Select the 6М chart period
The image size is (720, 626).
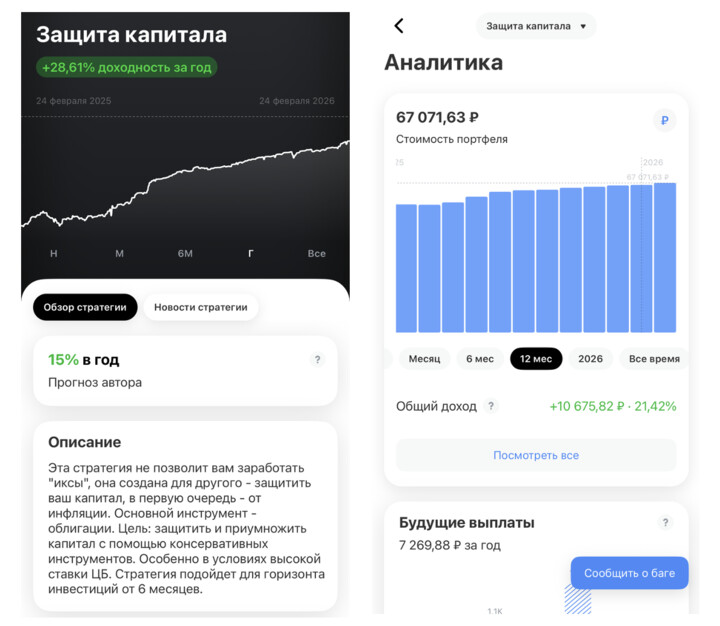185,254
